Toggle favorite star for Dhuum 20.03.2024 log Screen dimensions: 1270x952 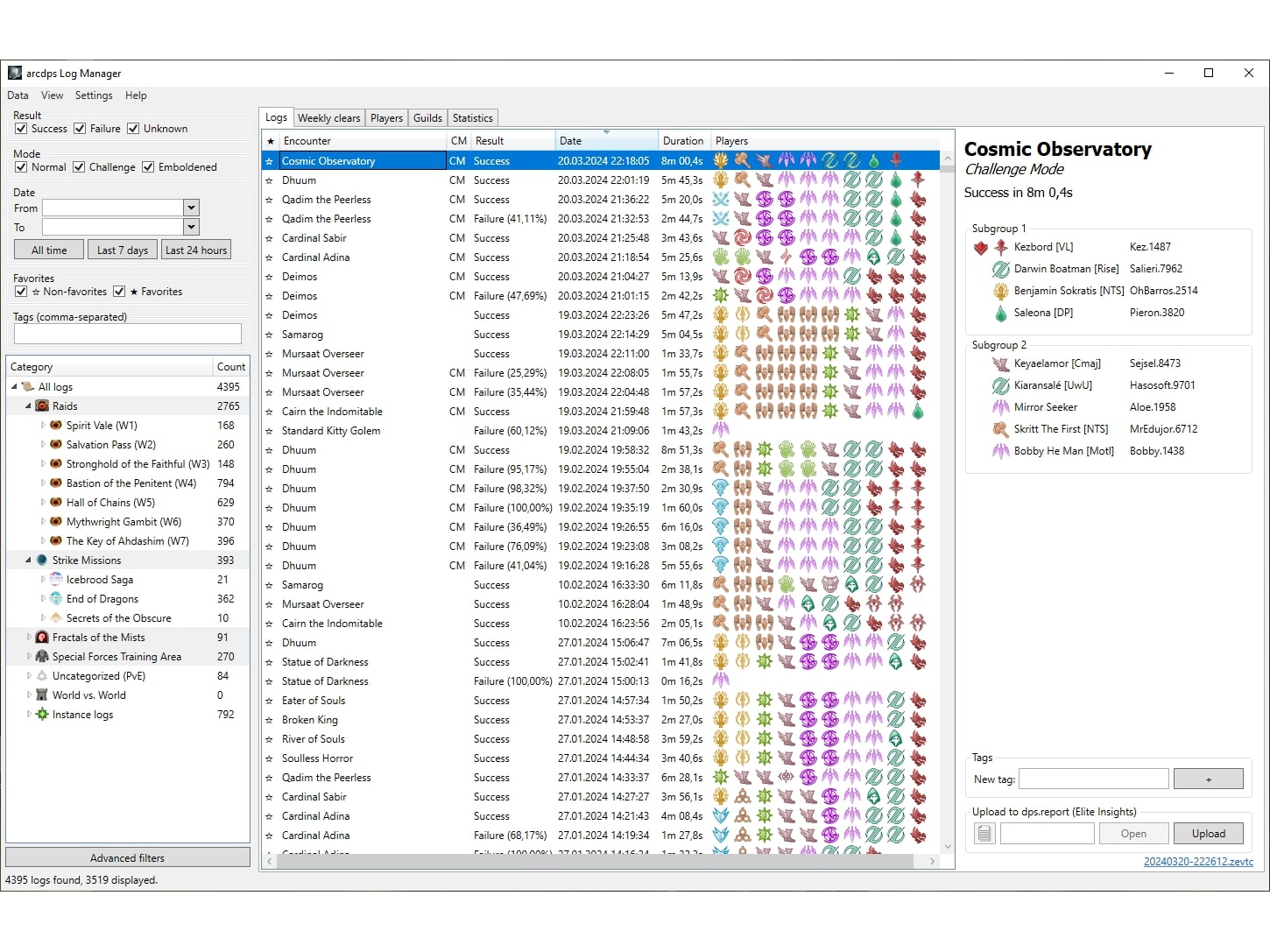click(270, 180)
